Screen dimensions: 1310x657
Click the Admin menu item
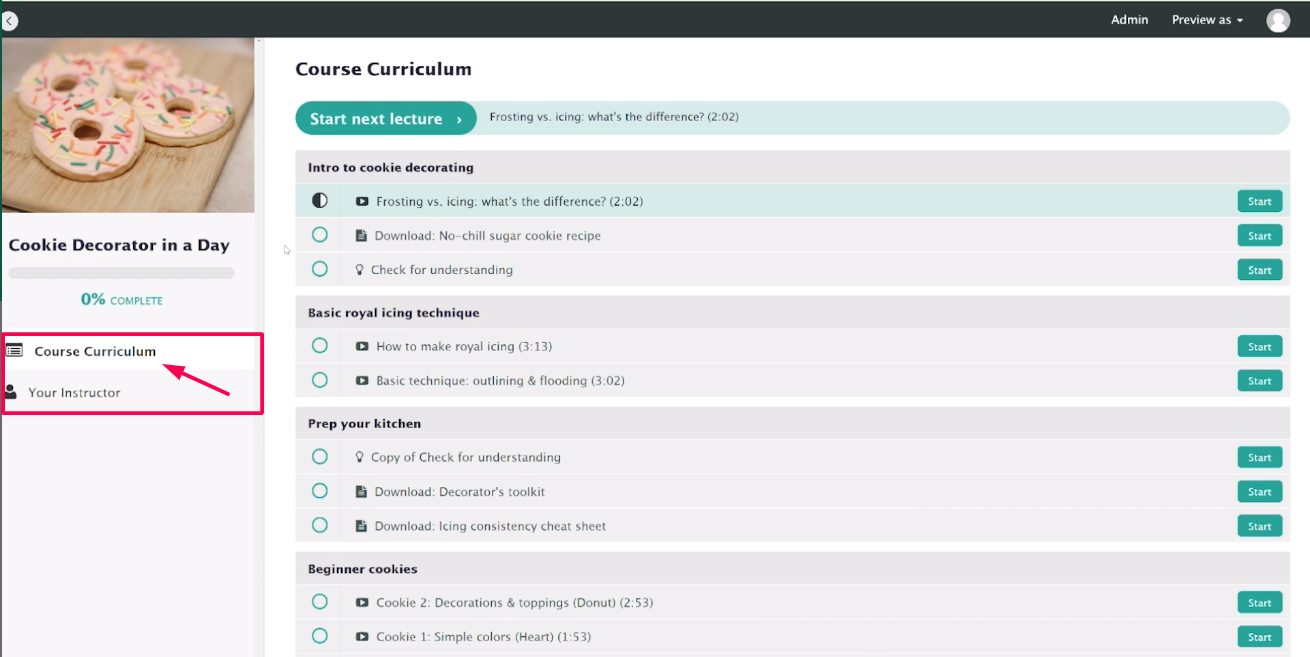click(x=1129, y=19)
